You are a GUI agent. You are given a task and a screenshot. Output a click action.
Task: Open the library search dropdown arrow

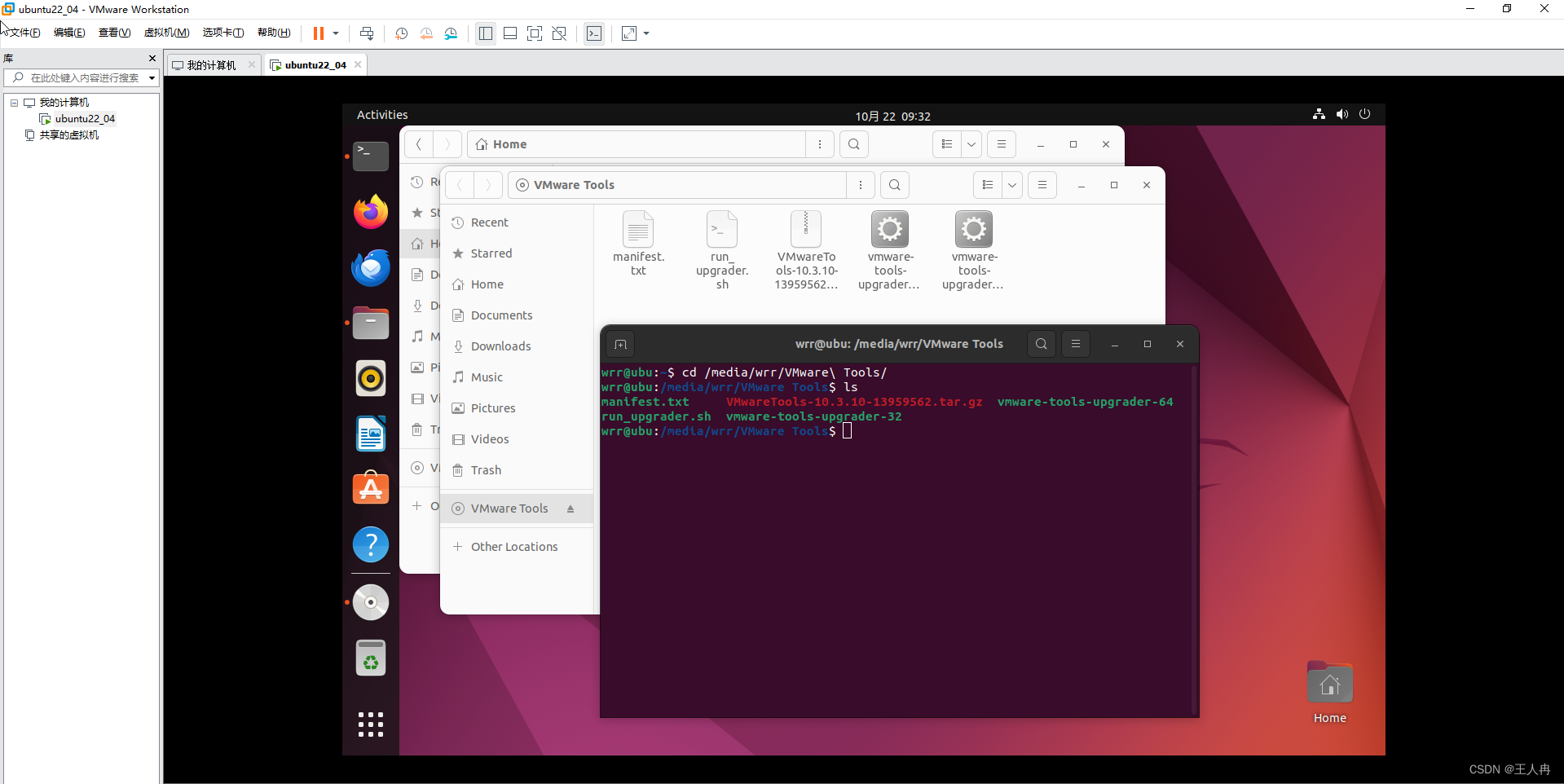[152, 78]
